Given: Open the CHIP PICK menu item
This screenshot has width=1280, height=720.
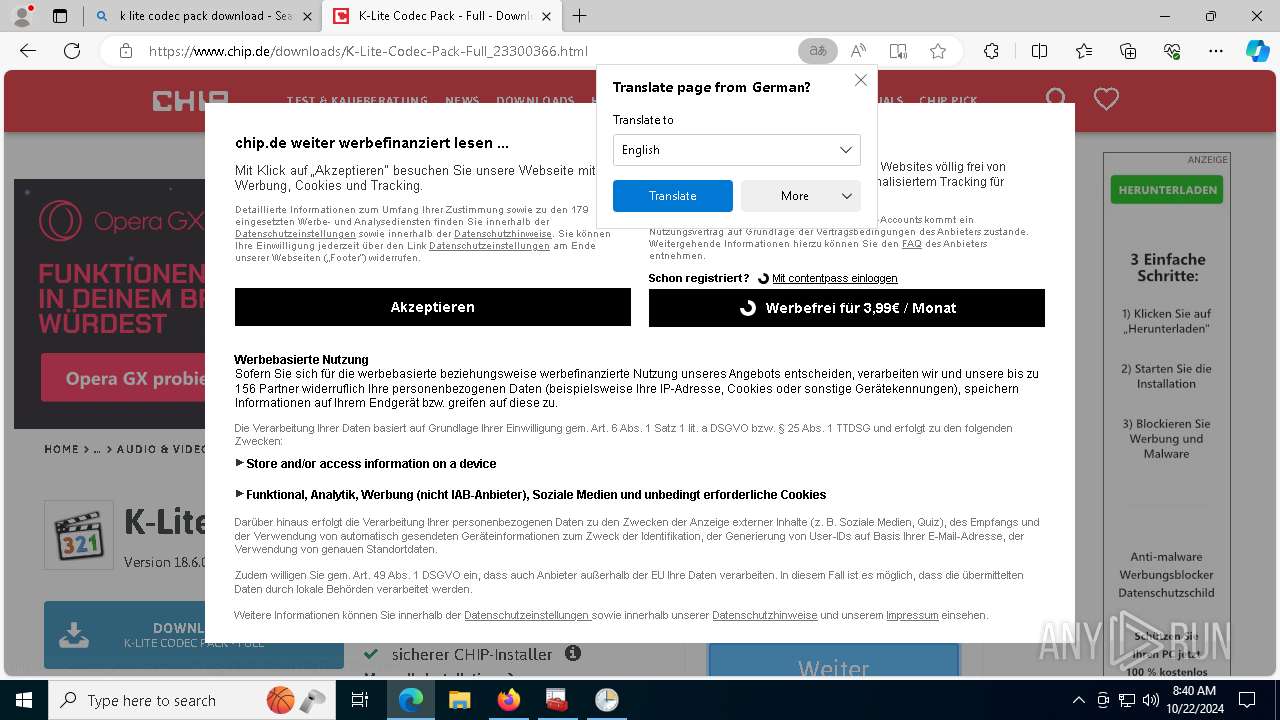Looking at the screenshot, I should [x=948, y=101].
